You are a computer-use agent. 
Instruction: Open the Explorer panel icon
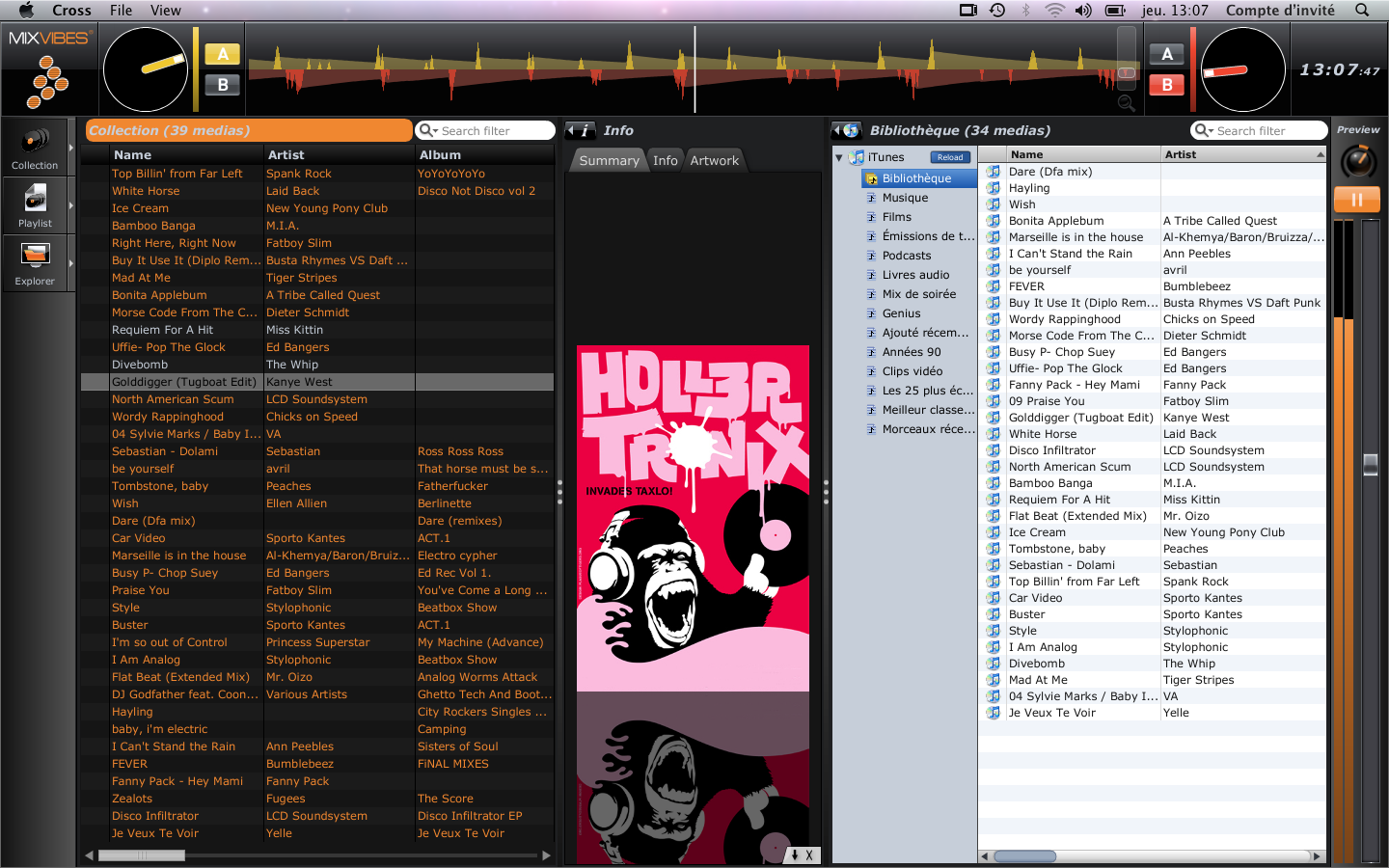[x=35, y=257]
